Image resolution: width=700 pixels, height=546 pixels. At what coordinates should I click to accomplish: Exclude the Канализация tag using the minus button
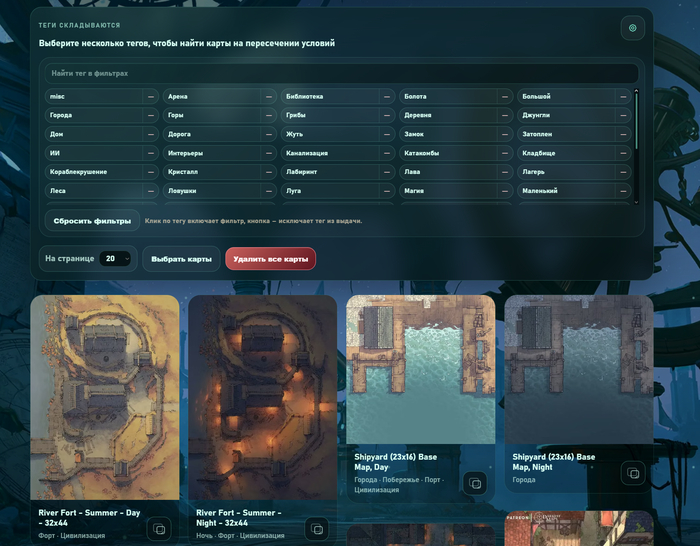[387, 153]
